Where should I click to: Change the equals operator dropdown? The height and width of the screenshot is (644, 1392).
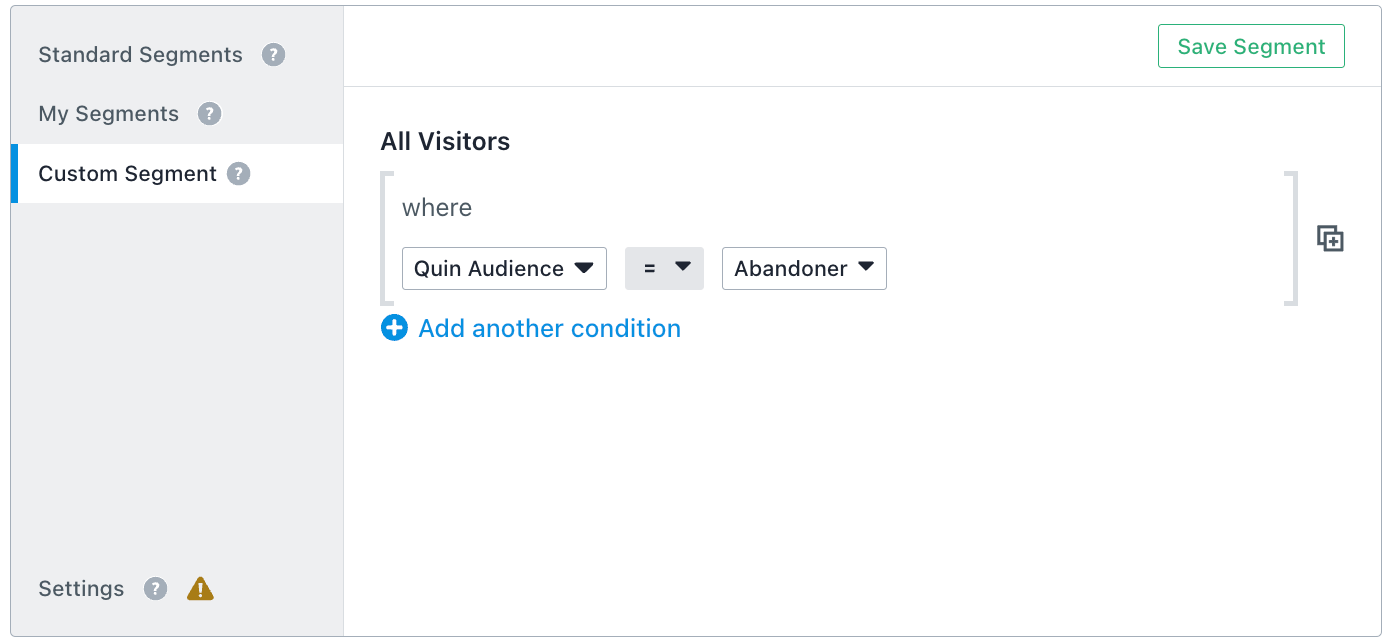click(664, 269)
